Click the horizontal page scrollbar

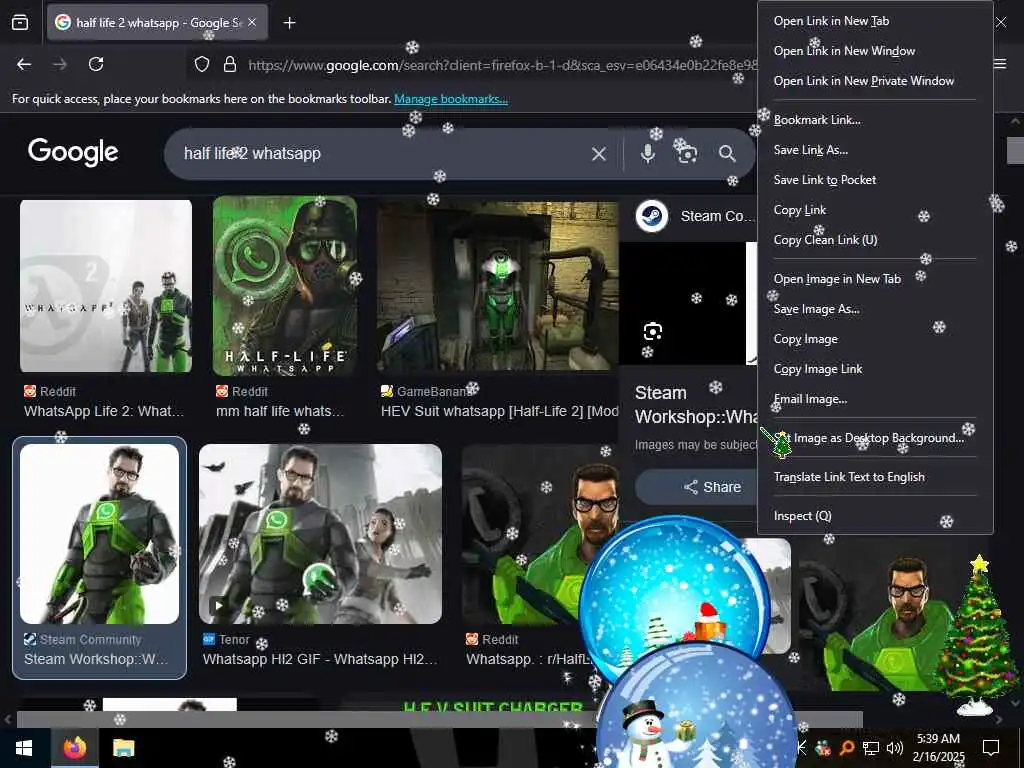(440, 719)
